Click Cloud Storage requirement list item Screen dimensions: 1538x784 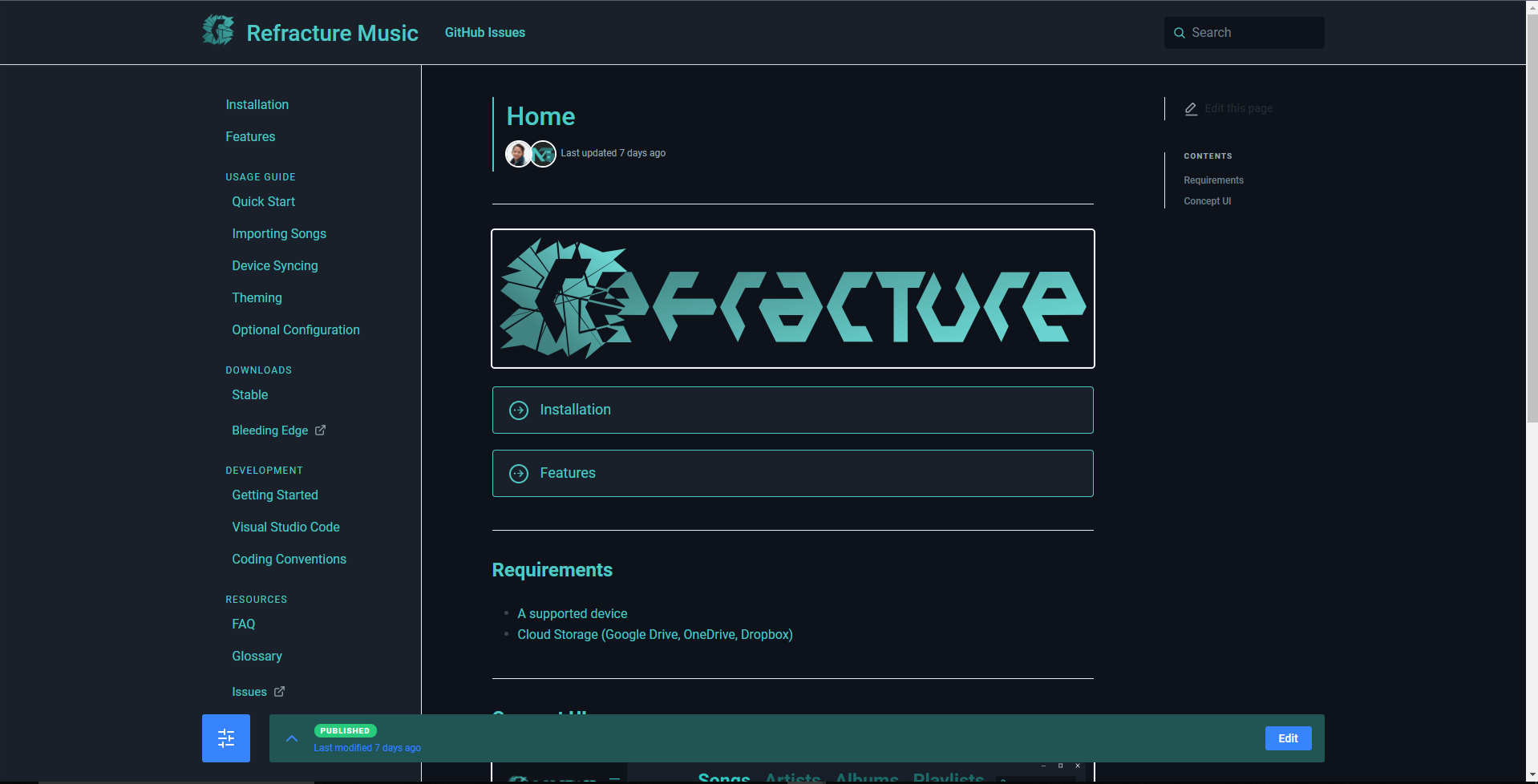pyautogui.click(x=655, y=635)
